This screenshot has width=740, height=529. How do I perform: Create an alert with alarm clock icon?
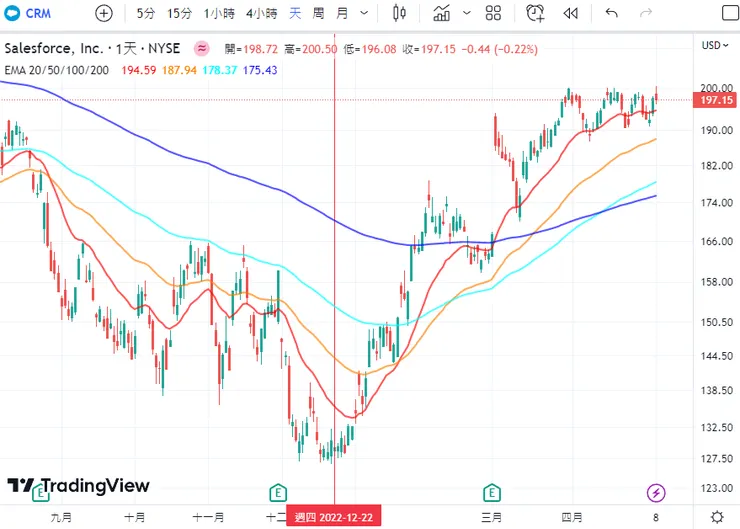pos(535,13)
